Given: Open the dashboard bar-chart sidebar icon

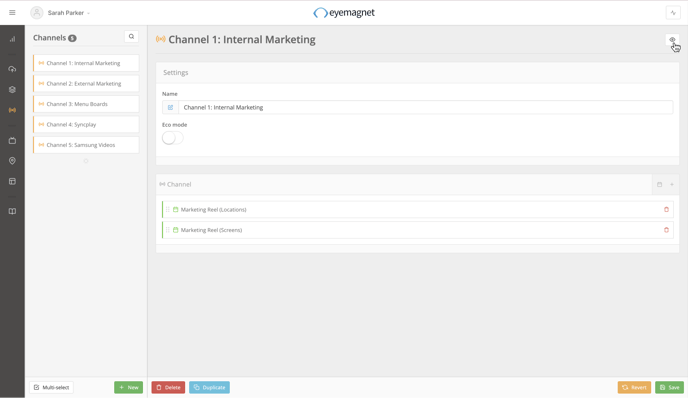Looking at the screenshot, I should point(12,39).
